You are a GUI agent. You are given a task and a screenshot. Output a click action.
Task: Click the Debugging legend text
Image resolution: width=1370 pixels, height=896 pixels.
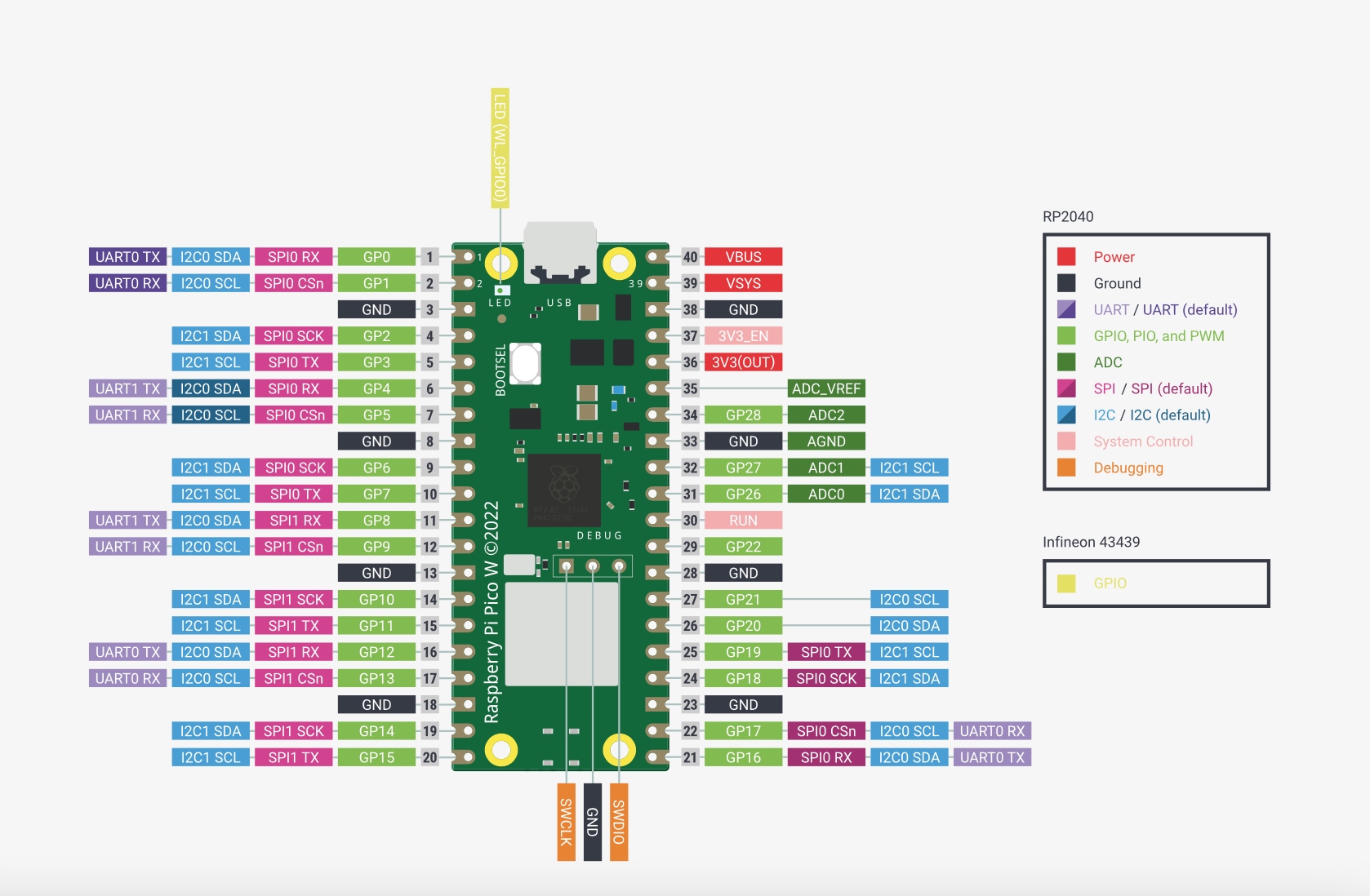(1128, 468)
